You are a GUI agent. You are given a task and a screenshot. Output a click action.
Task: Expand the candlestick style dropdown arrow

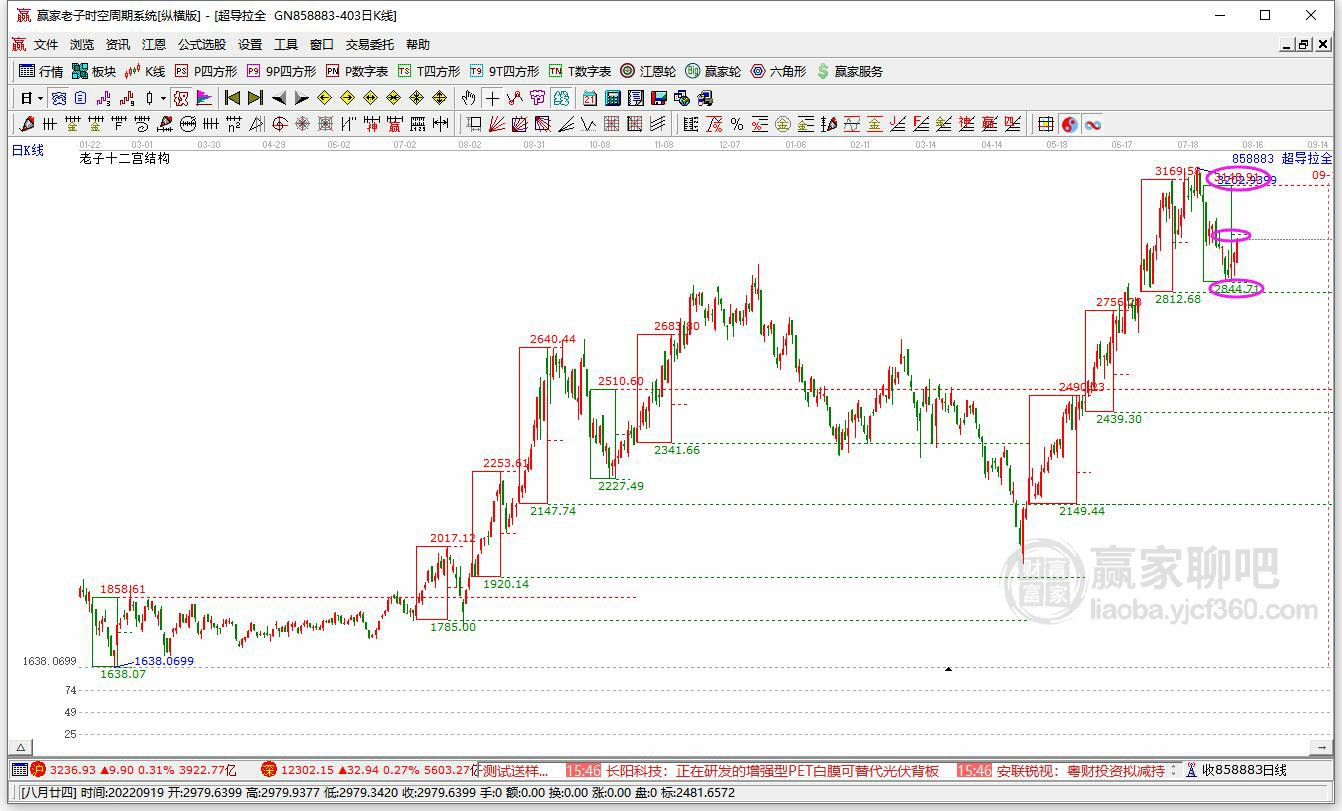tap(163, 98)
